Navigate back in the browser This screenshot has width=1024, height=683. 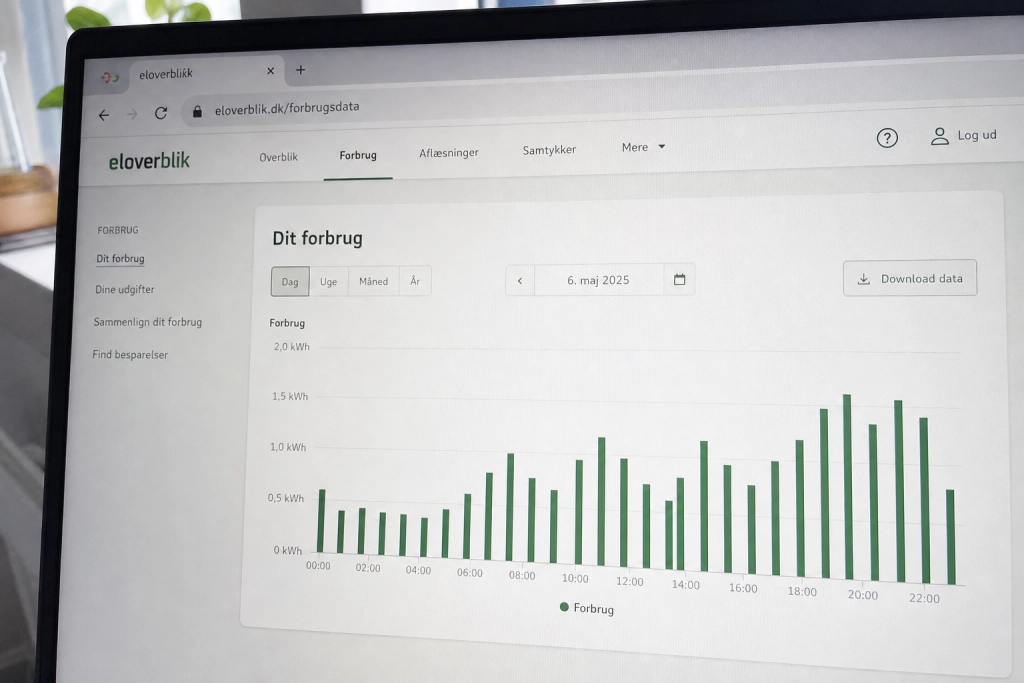pos(104,115)
